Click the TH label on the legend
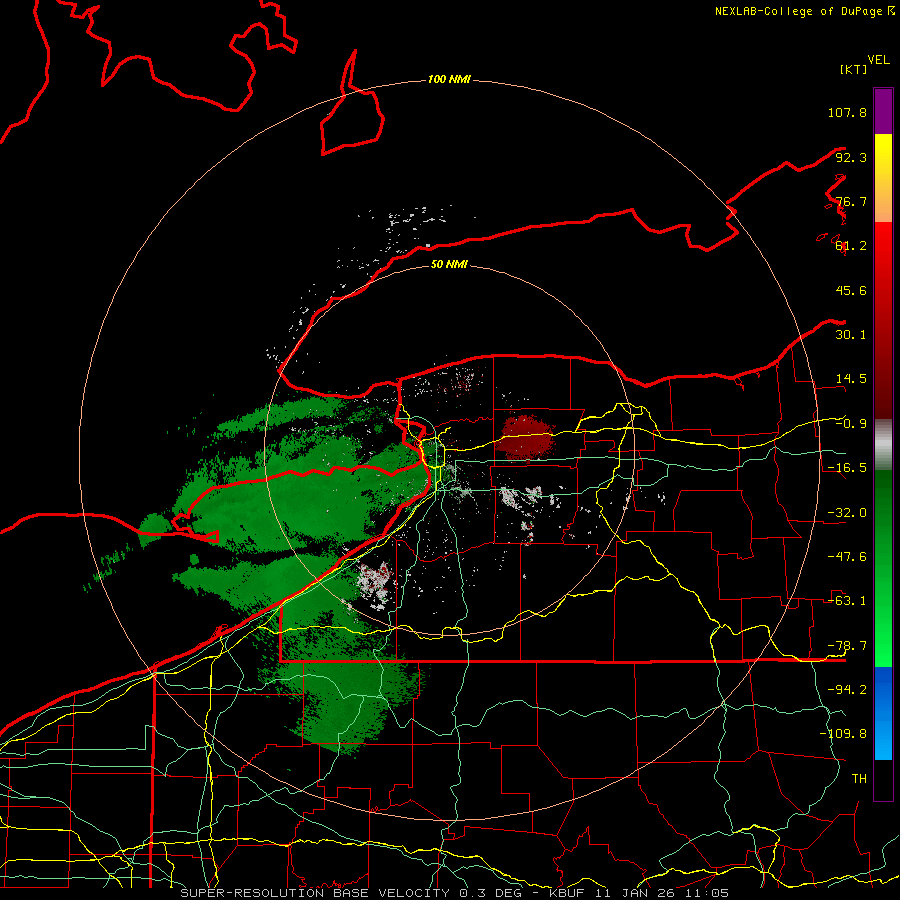Image resolution: width=900 pixels, height=900 pixels. (859, 779)
